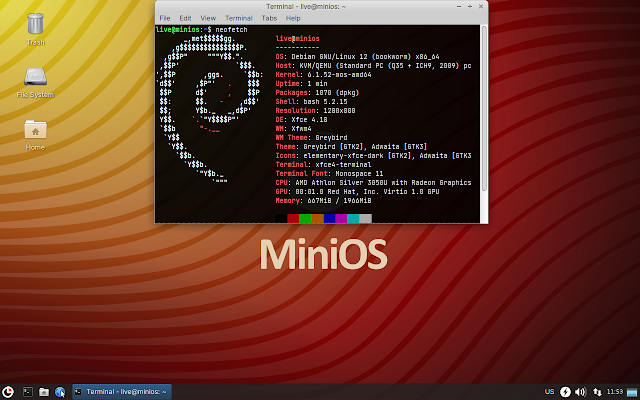The height and width of the screenshot is (400, 640).
Task: Click the 'Terminal: xfce4-terminal' line
Action: pyautogui.click(x=324, y=164)
